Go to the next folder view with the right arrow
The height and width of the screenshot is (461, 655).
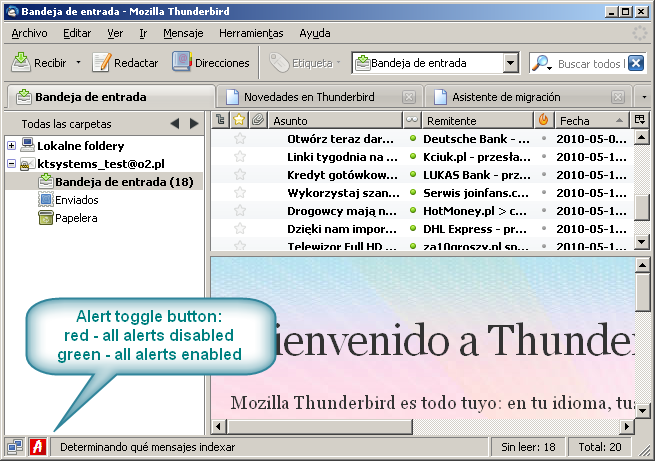pos(194,124)
